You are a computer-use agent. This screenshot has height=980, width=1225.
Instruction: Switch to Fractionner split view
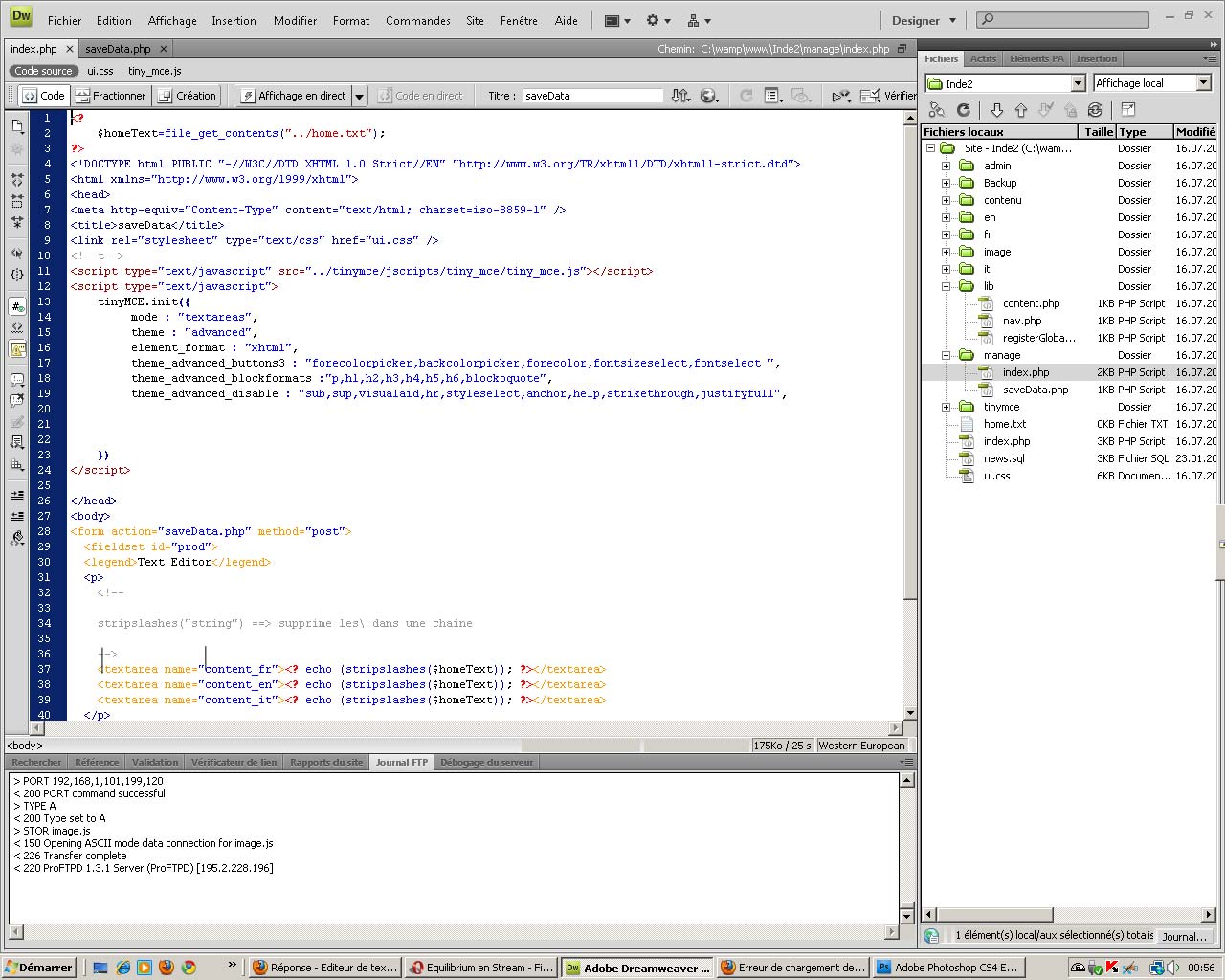tap(110, 96)
